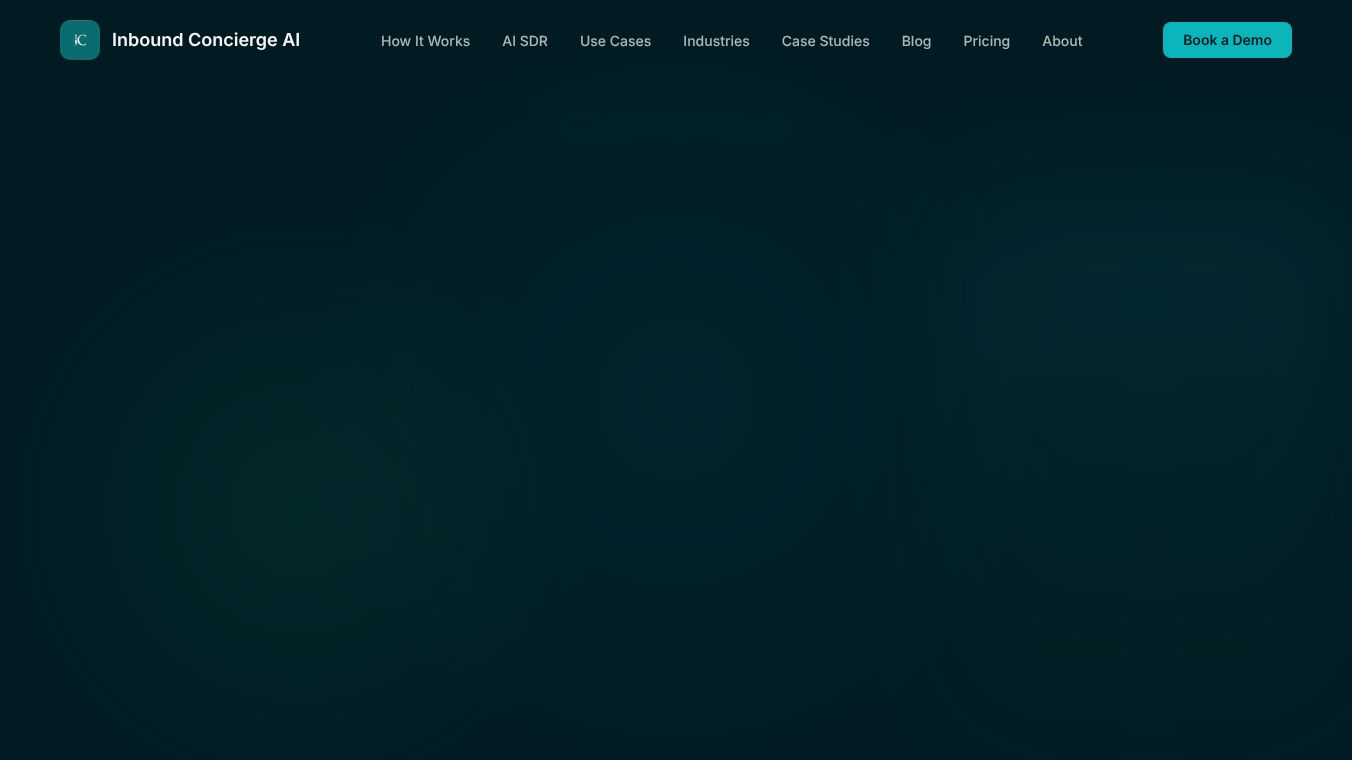Select Use Cases in the navigation

pyautogui.click(x=615, y=41)
